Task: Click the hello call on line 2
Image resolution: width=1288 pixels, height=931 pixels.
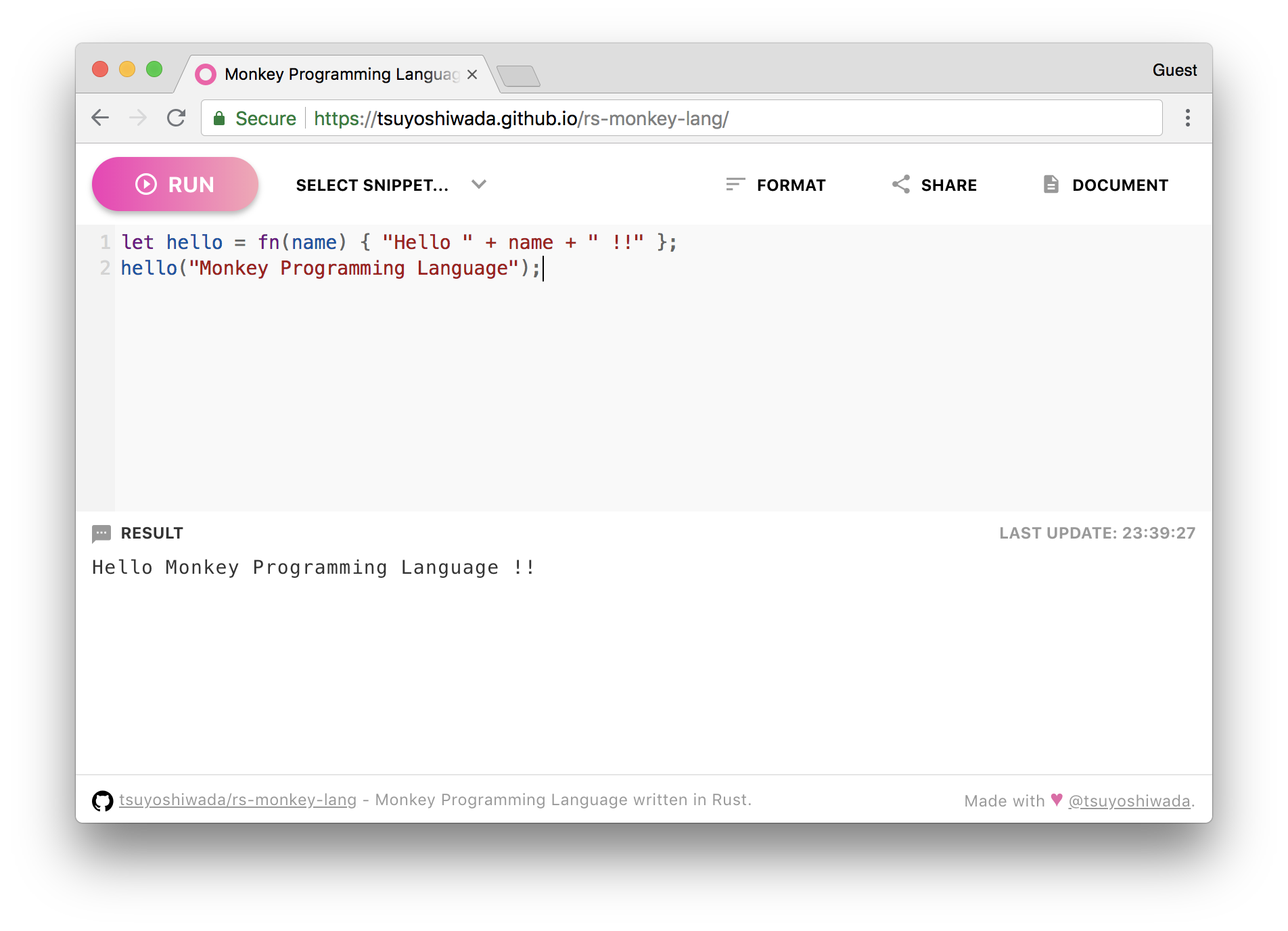Action: click(x=149, y=268)
